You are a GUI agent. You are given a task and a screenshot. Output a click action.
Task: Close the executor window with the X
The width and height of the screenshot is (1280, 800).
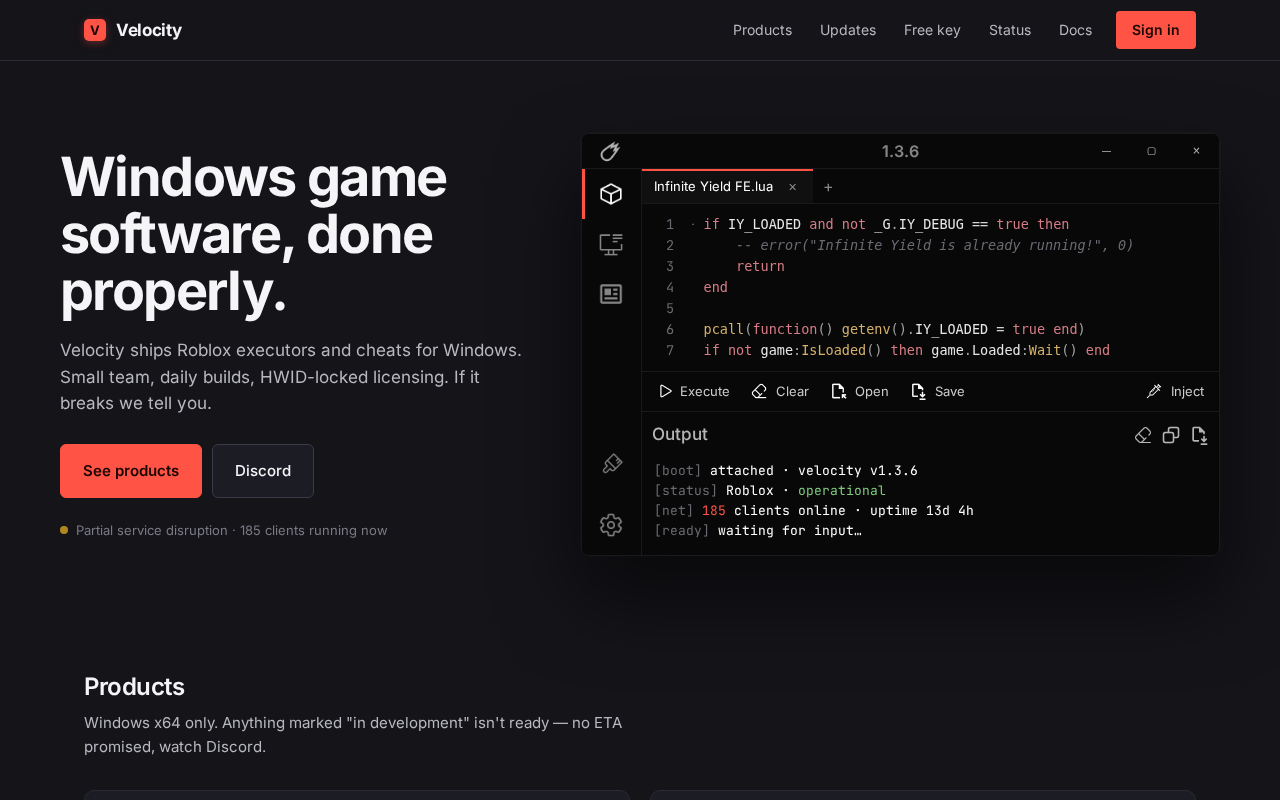(1196, 151)
